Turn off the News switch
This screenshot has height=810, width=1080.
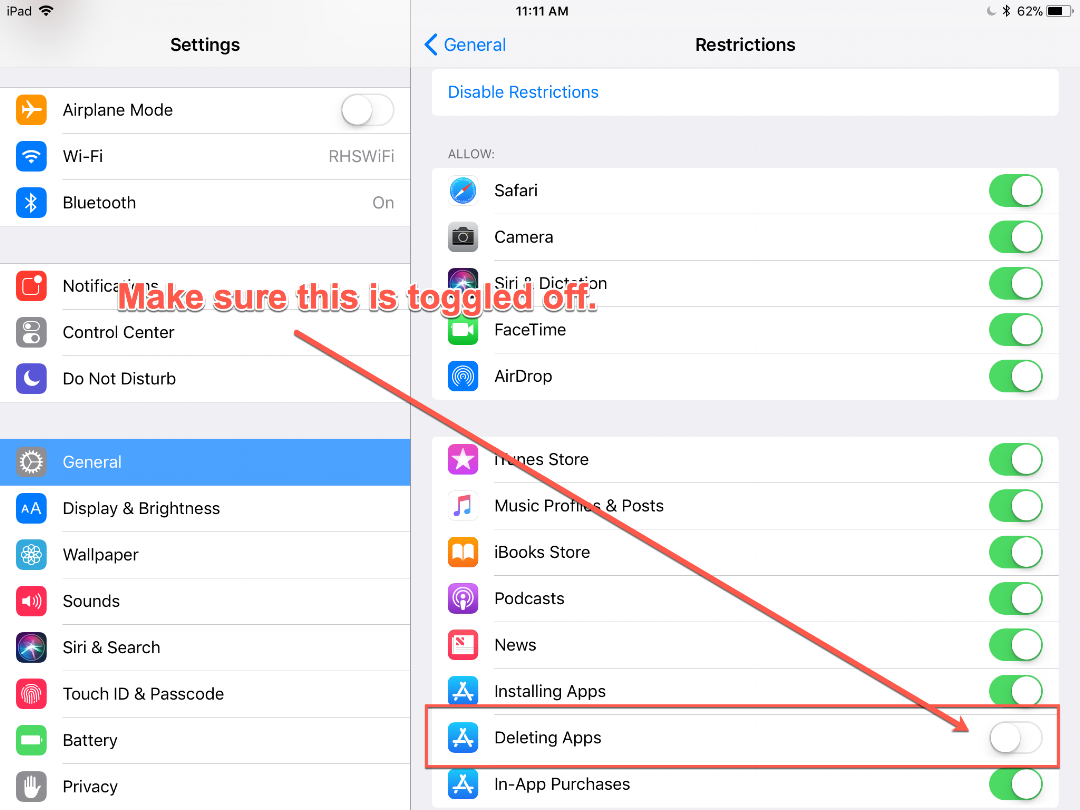coord(1015,645)
